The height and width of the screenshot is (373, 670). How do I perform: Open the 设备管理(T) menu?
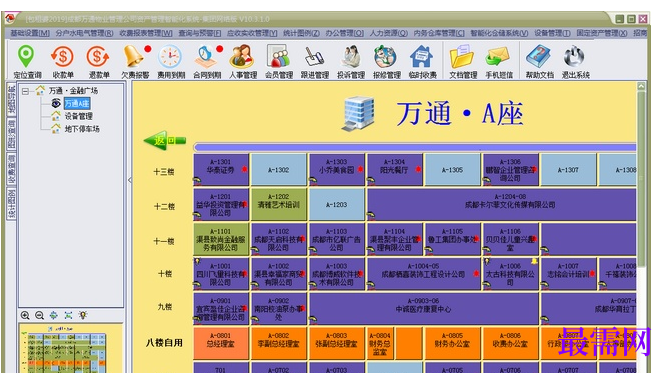tap(552, 33)
